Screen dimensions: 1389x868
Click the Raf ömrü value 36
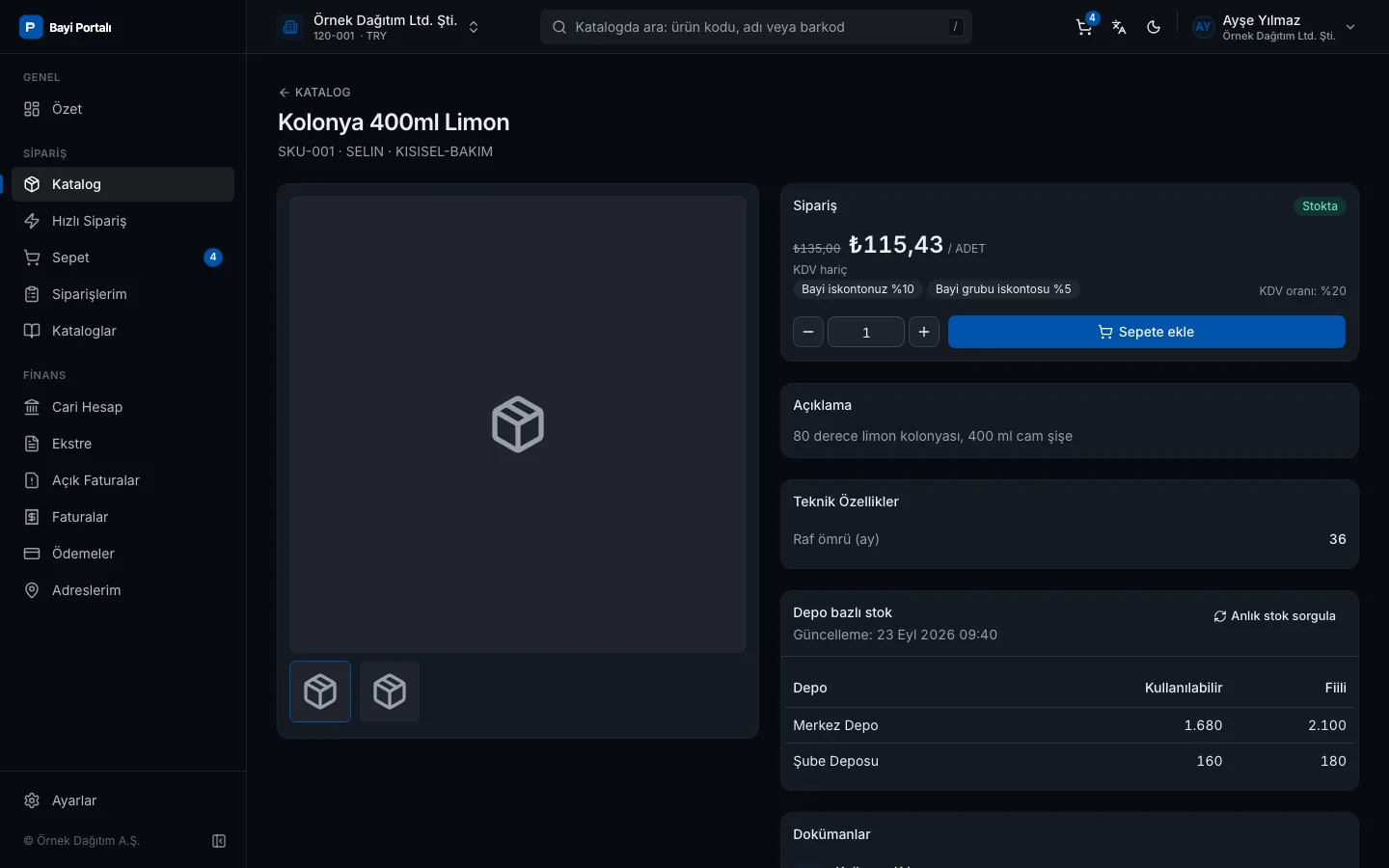(x=1338, y=539)
